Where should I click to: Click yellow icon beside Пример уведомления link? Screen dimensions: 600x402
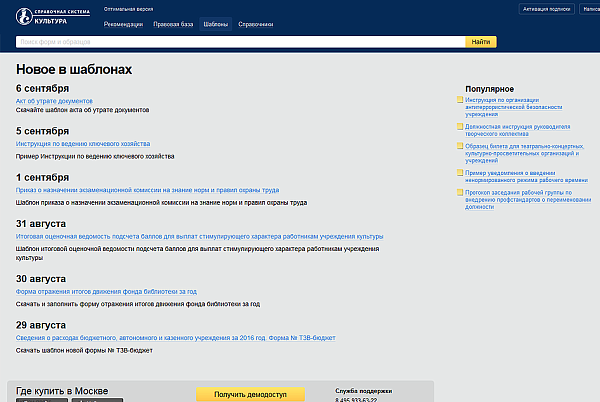[x=460, y=172]
